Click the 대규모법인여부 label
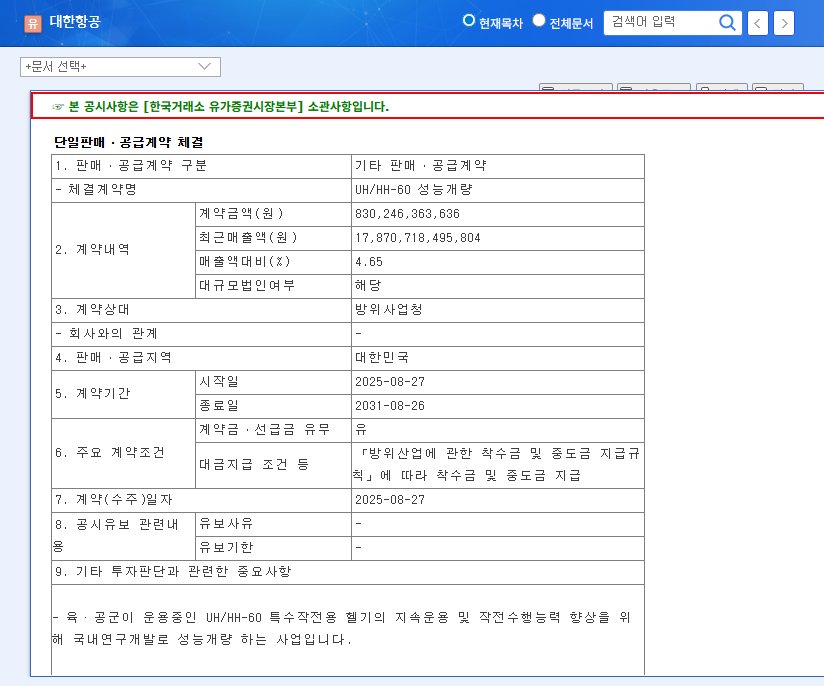824x686 pixels. click(x=247, y=285)
